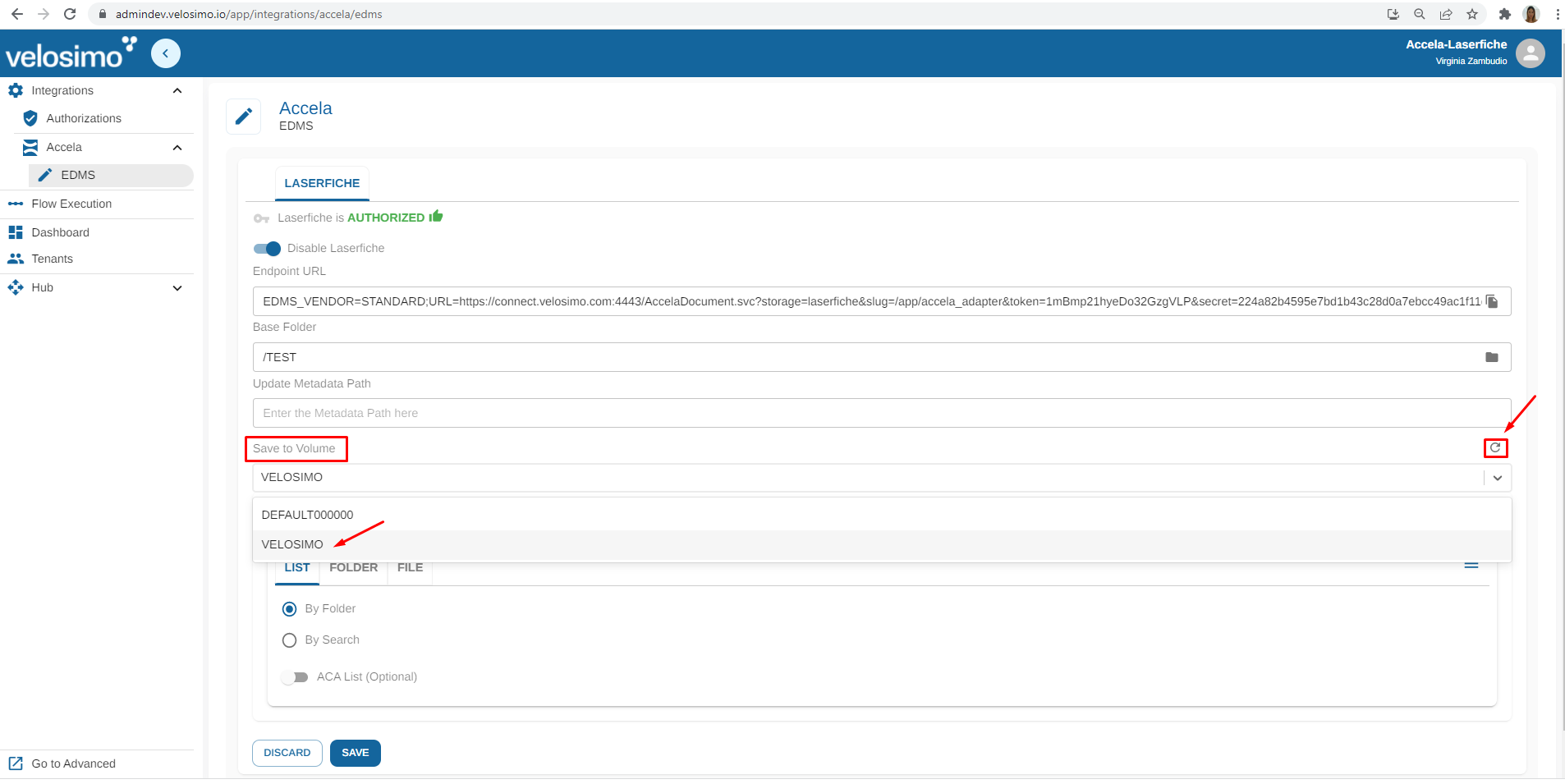The height and width of the screenshot is (784, 1565).
Task: Select the By Search radio button
Action: pyautogui.click(x=289, y=640)
